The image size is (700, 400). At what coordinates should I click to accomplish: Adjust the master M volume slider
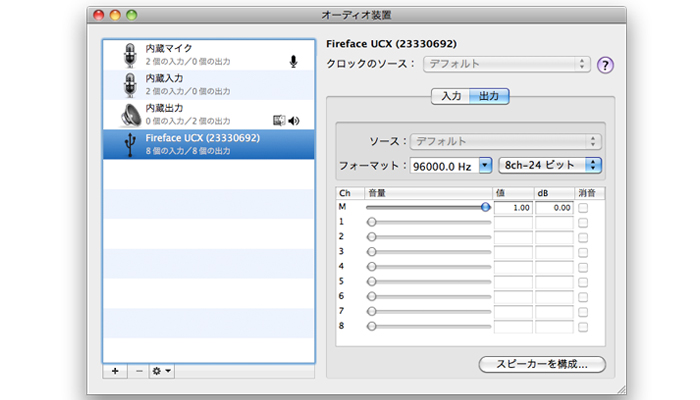click(x=429, y=207)
